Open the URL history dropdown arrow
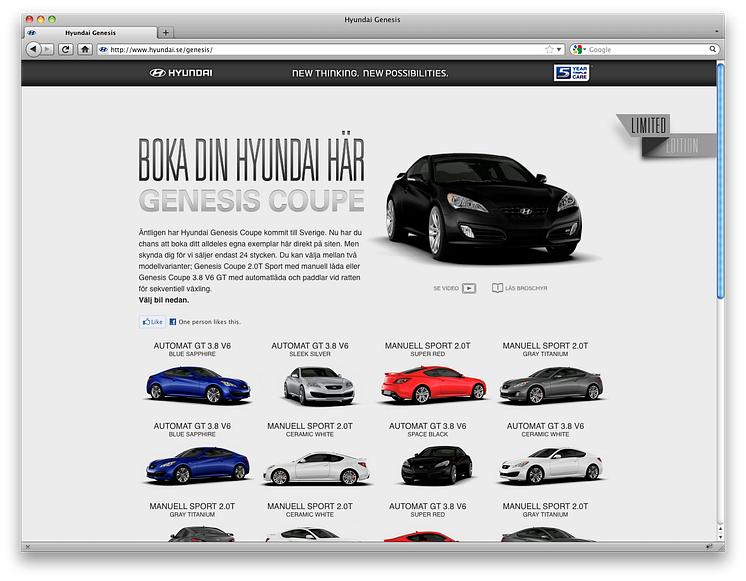The height and width of the screenshot is (581, 746). click(x=559, y=49)
